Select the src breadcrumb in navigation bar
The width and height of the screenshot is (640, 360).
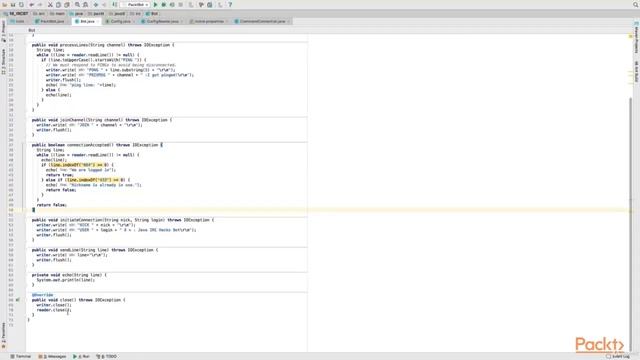click(39, 13)
